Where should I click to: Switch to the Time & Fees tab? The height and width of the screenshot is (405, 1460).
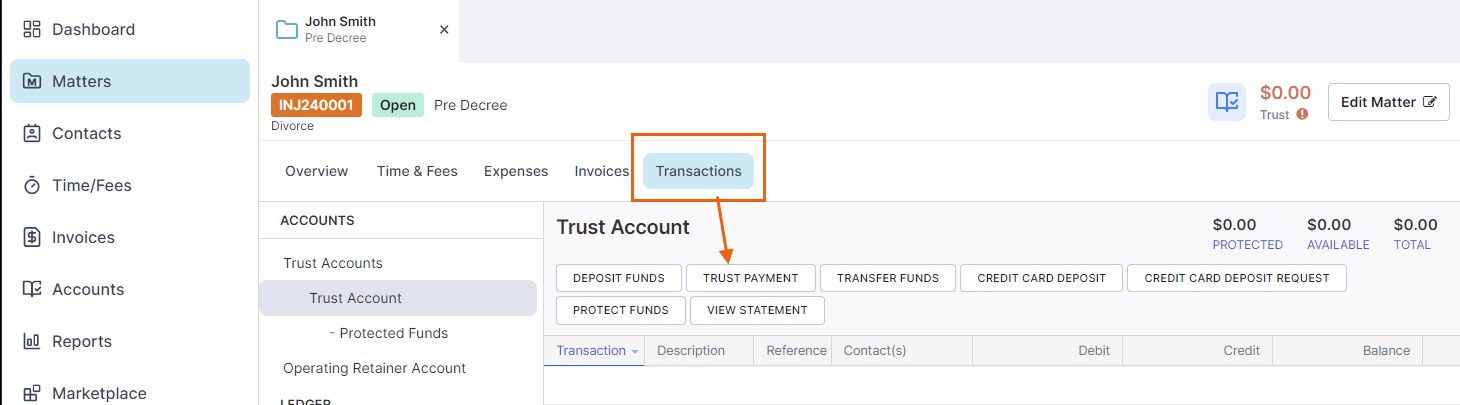pos(417,171)
